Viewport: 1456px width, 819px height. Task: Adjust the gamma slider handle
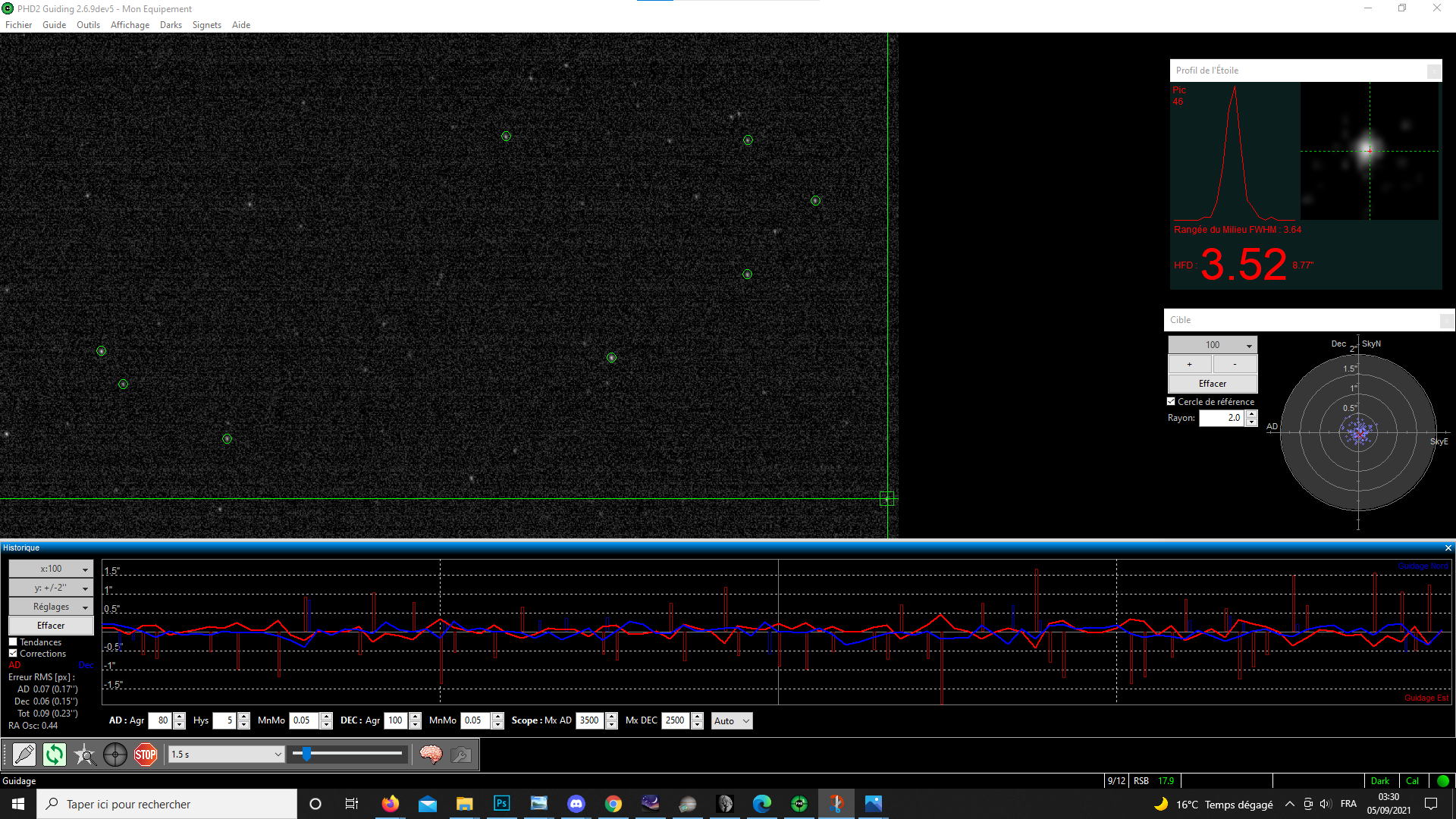click(306, 754)
